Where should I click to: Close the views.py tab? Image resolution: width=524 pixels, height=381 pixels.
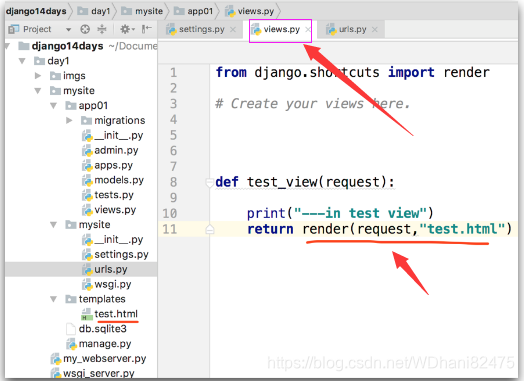click(307, 30)
